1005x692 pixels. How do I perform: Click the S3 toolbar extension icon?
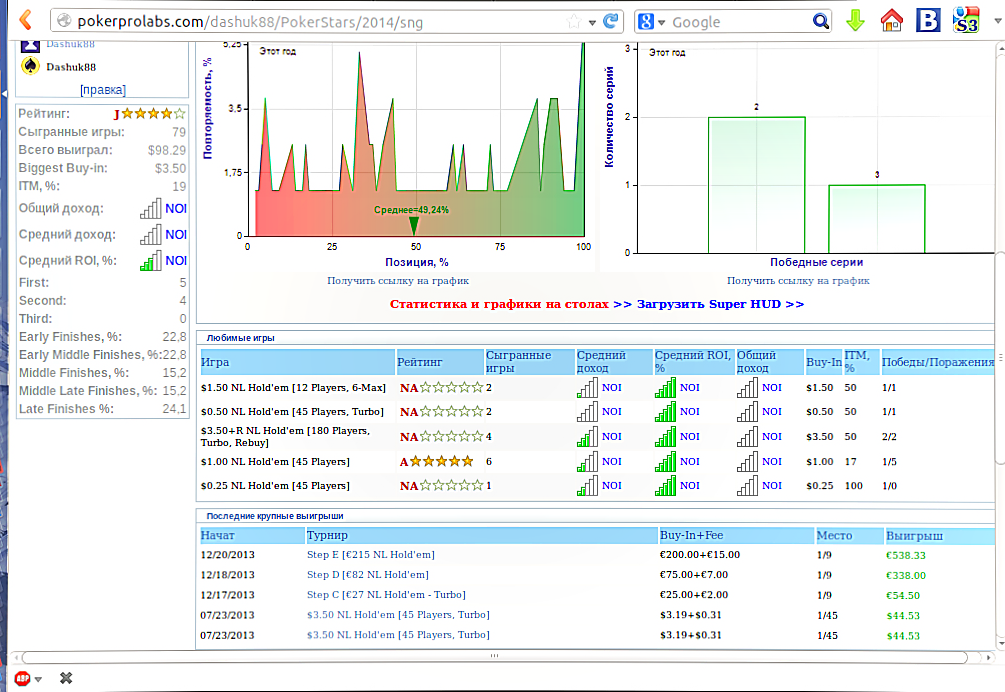tap(966, 21)
